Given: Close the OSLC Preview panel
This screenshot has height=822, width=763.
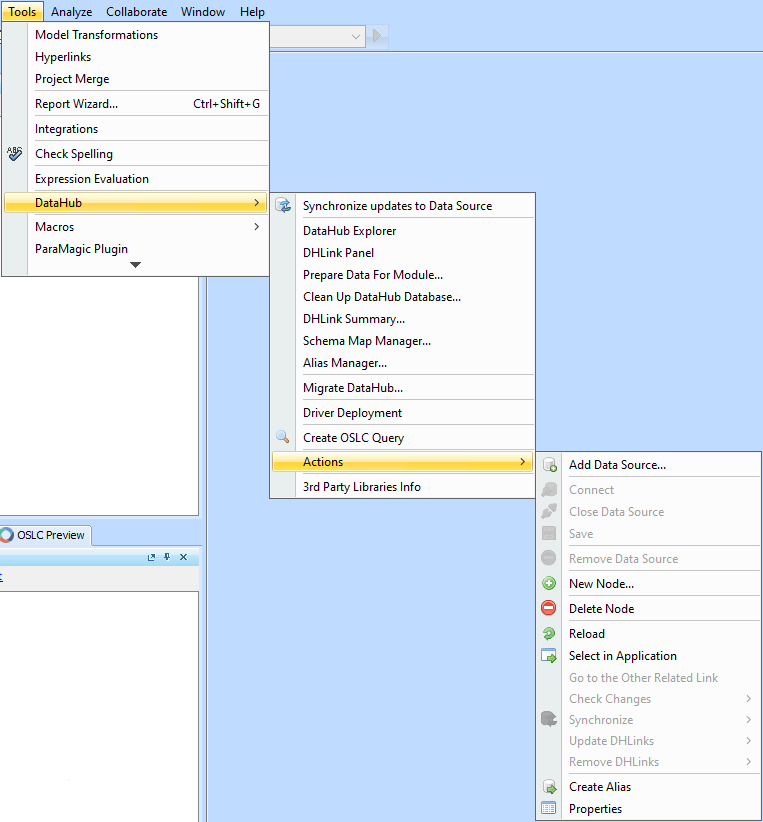Looking at the screenshot, I should tap(184, 557).
